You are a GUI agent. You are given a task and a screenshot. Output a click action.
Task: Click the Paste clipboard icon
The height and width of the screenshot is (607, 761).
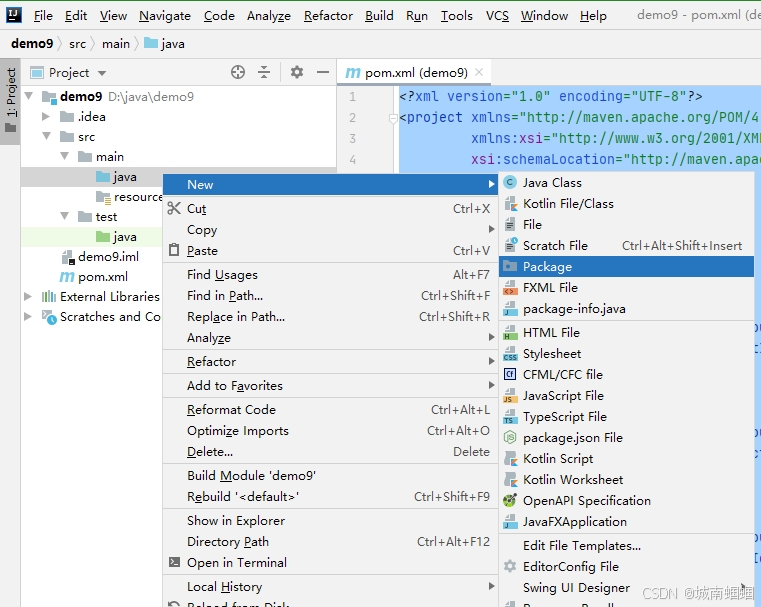coord(174,250)
